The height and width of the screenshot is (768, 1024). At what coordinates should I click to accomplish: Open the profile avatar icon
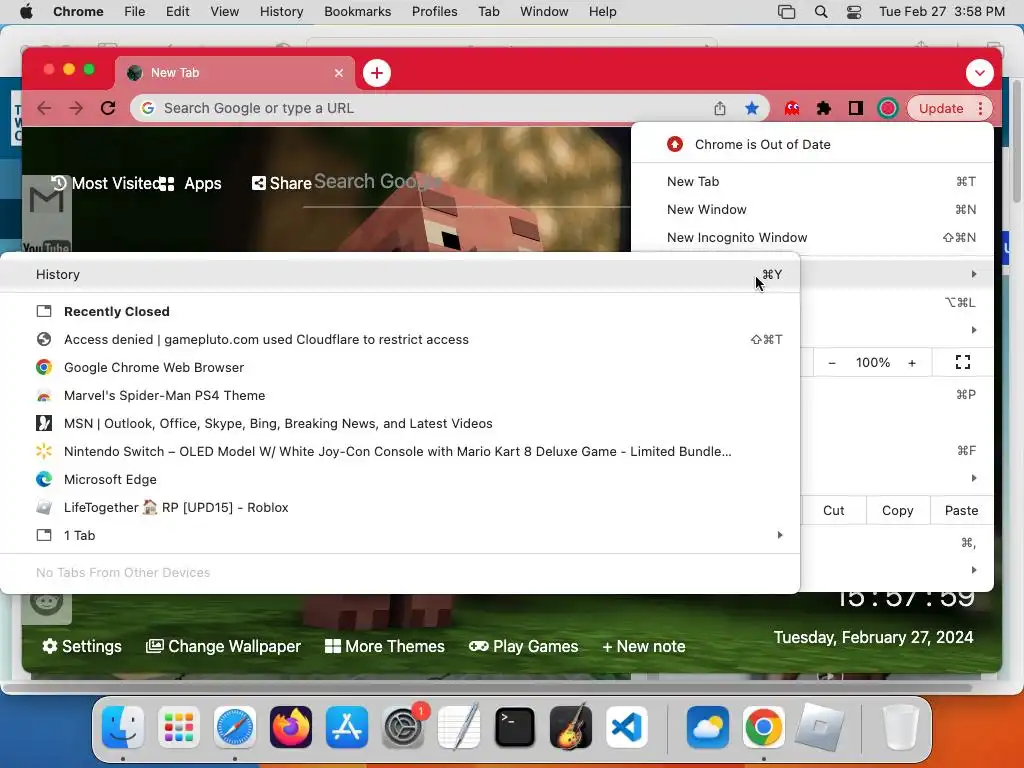[888, 108]
